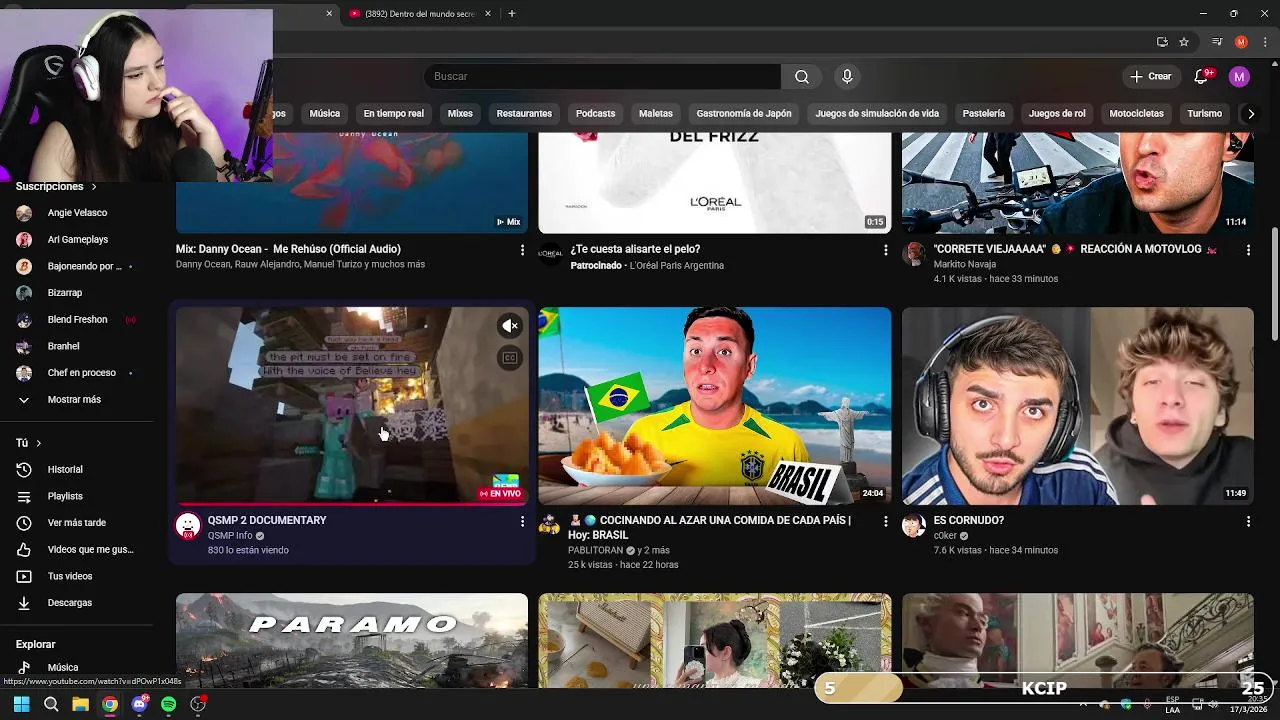This screenshot has width=1280, height=720.
Task: Show more chips with the right arrow
Action: [1250, 114]
